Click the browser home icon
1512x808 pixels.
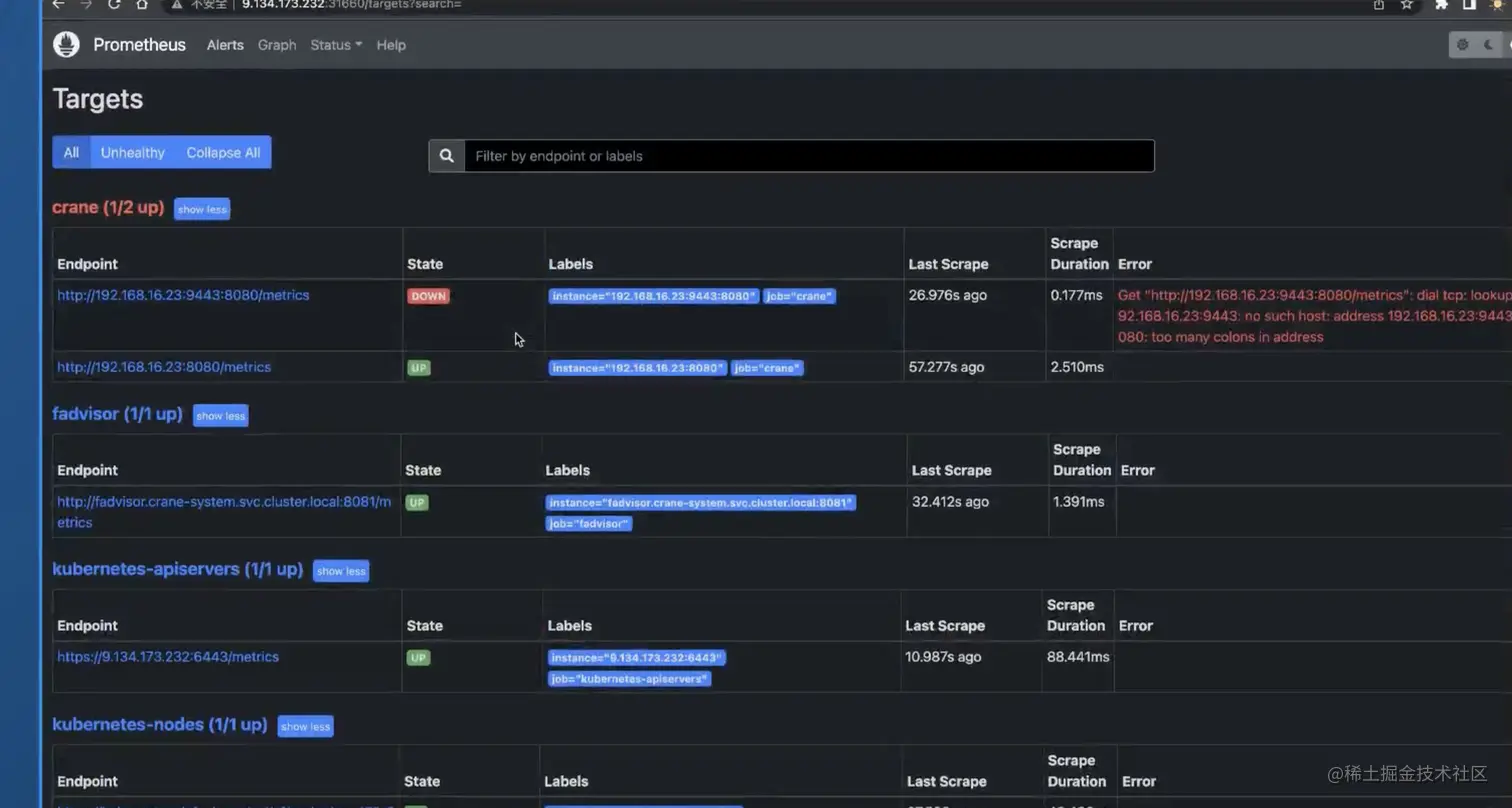142,4
